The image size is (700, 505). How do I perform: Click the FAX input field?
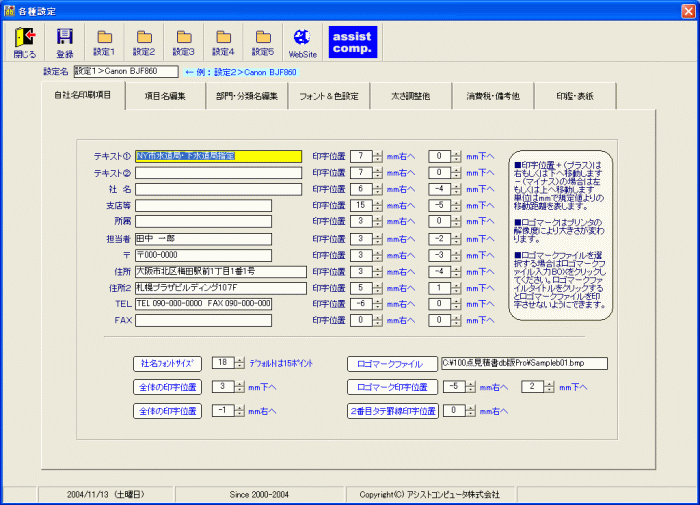pyautogui.click(x=204, y=320)
